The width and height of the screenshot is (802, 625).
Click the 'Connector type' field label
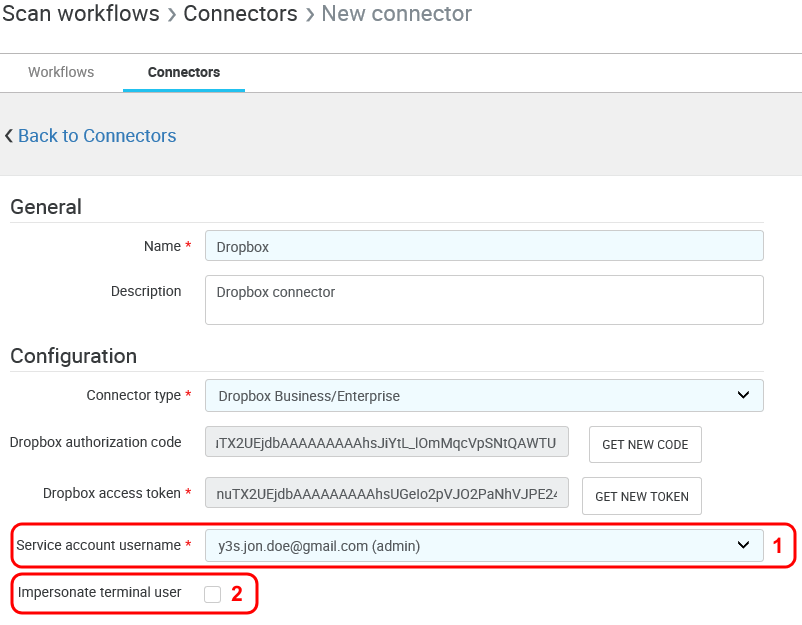click(134, 395)
